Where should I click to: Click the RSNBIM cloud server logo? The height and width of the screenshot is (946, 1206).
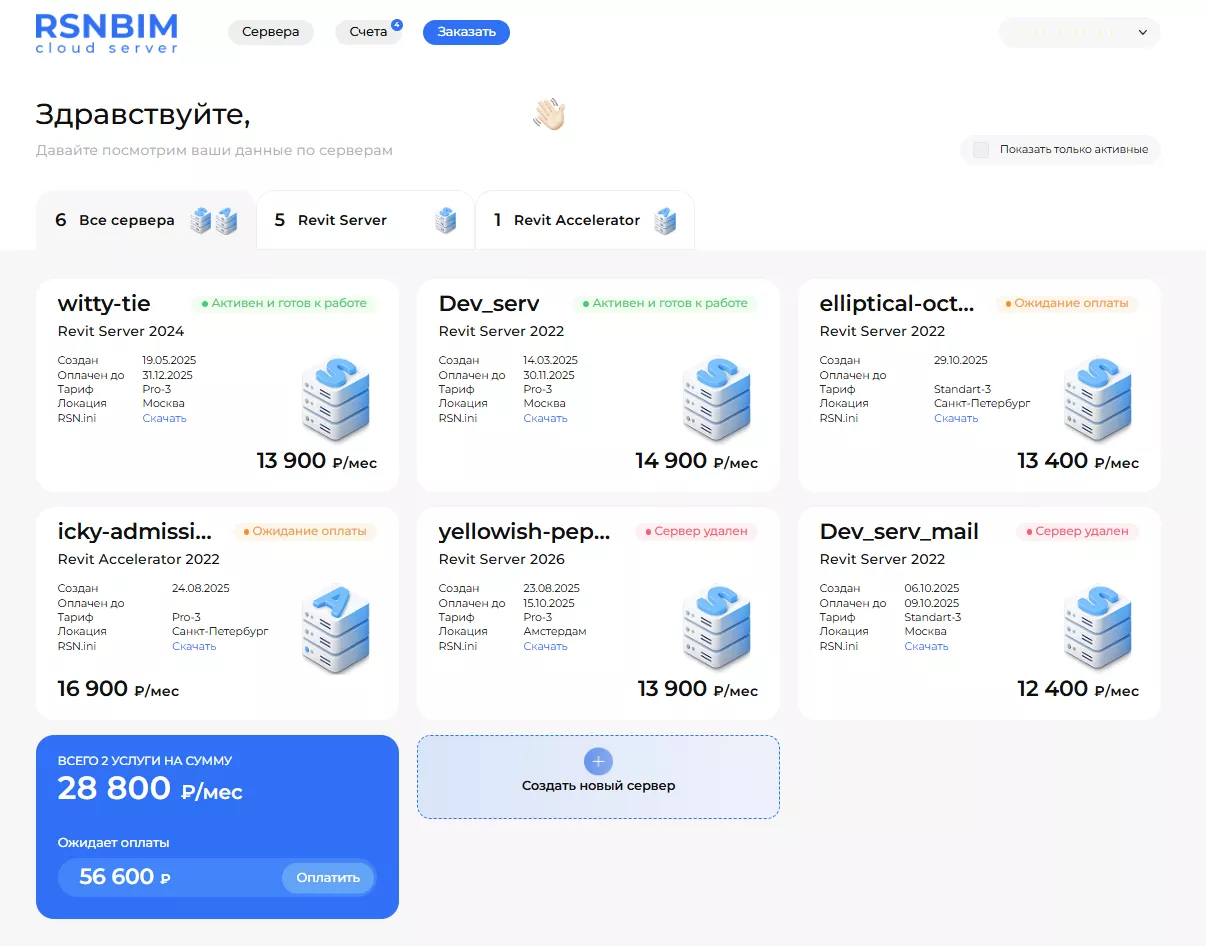click(105, 31)
